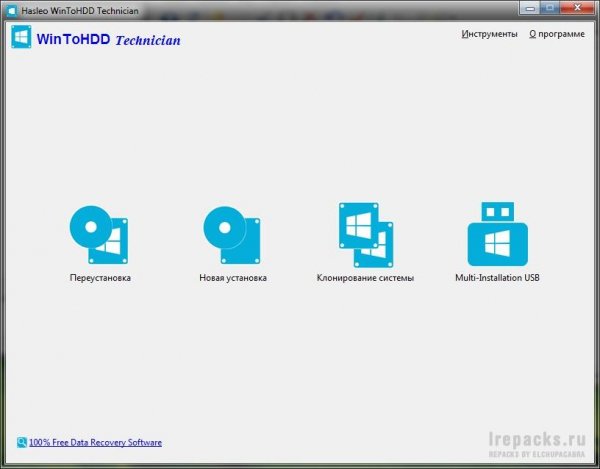The height and width of the screenshot is (469, 600).
Task: Open the Инструменты menu
Action: click(x=489, y=34)
